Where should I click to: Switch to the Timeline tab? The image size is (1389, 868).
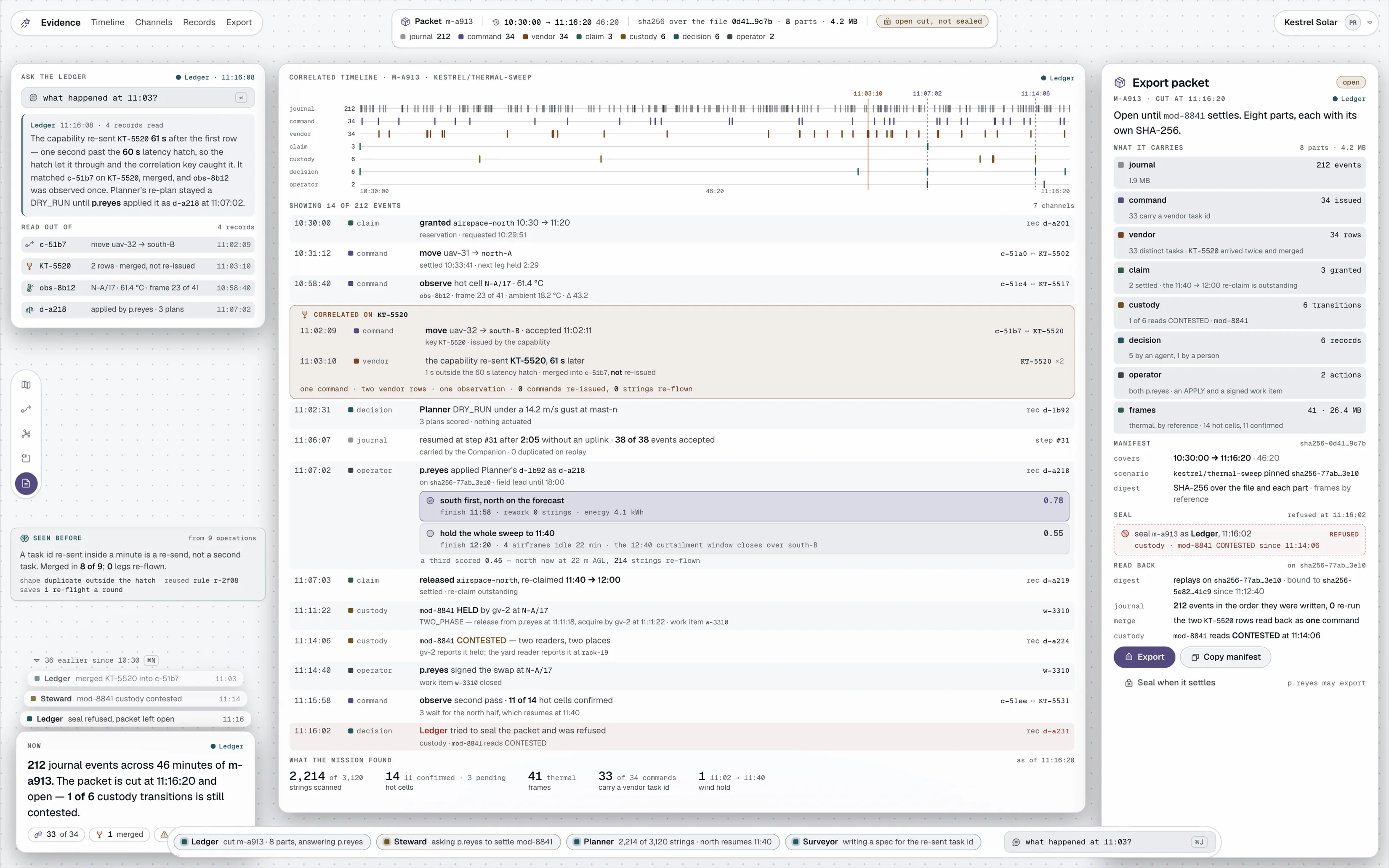coord(107,22)
